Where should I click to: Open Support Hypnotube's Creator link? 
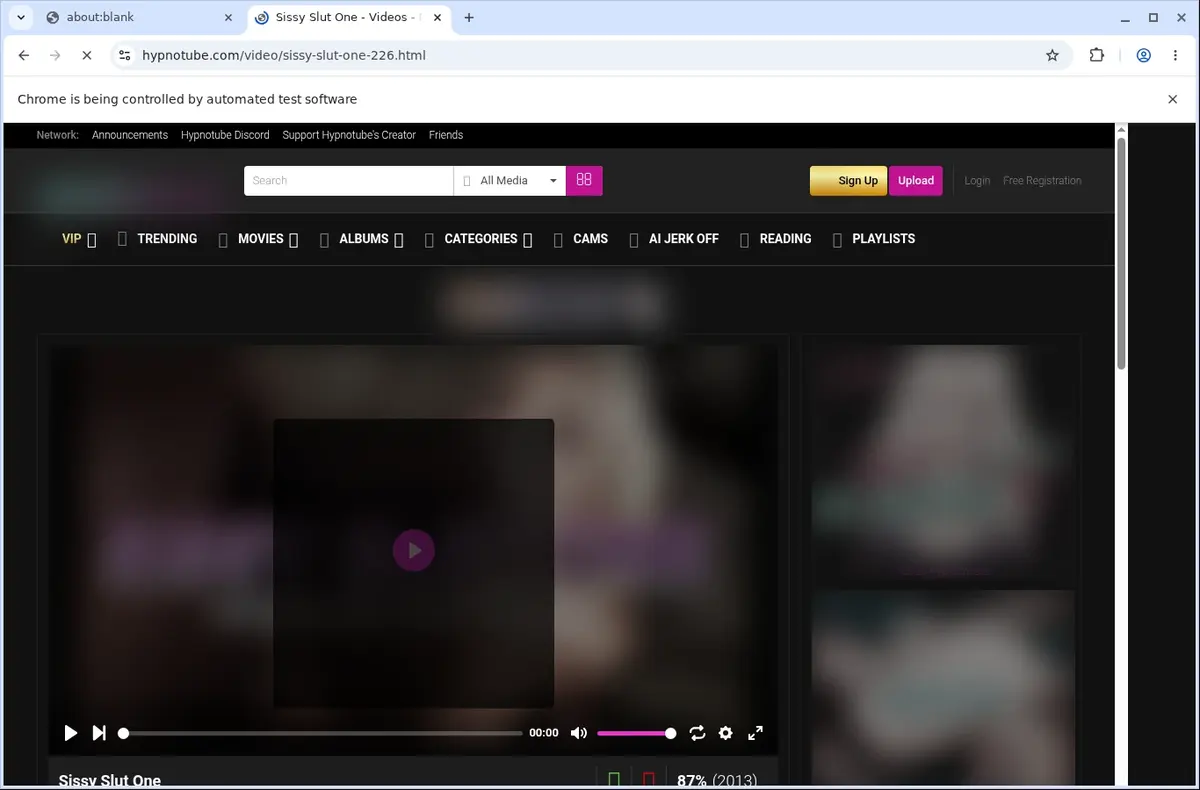(349, 135)
